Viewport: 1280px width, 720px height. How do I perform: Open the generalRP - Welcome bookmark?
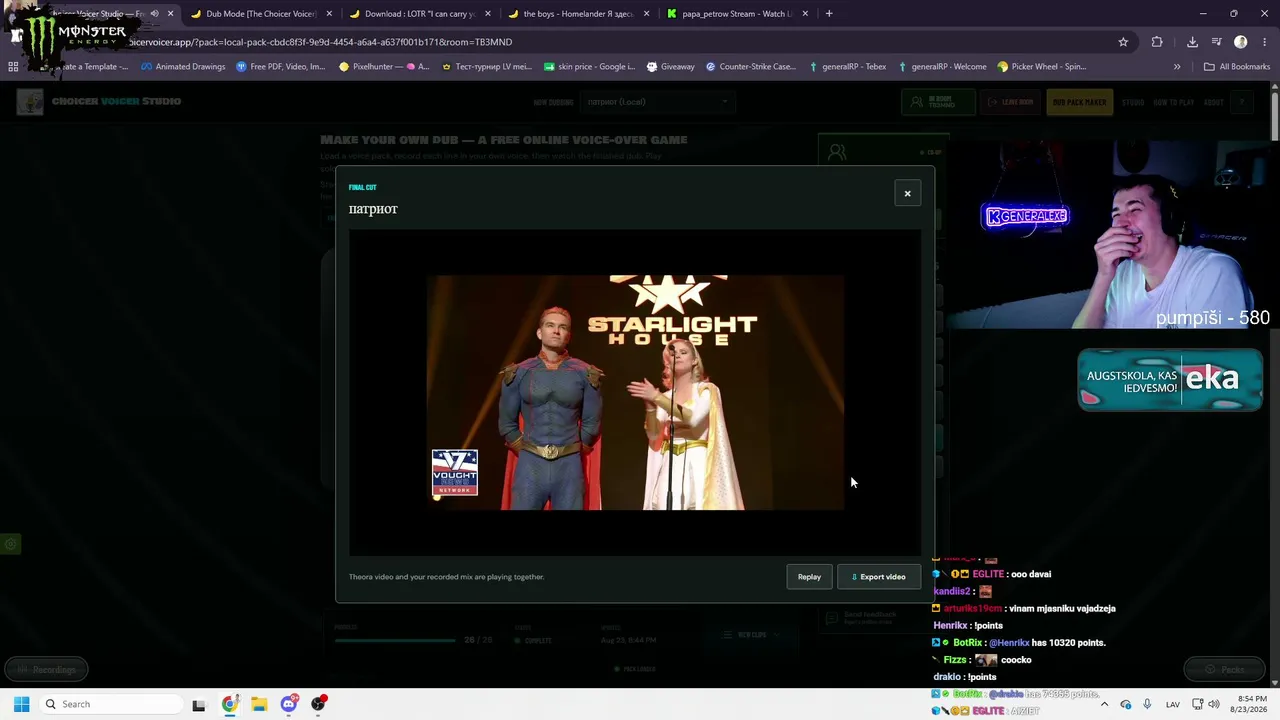pyautogui.click(x=942, y=67)
